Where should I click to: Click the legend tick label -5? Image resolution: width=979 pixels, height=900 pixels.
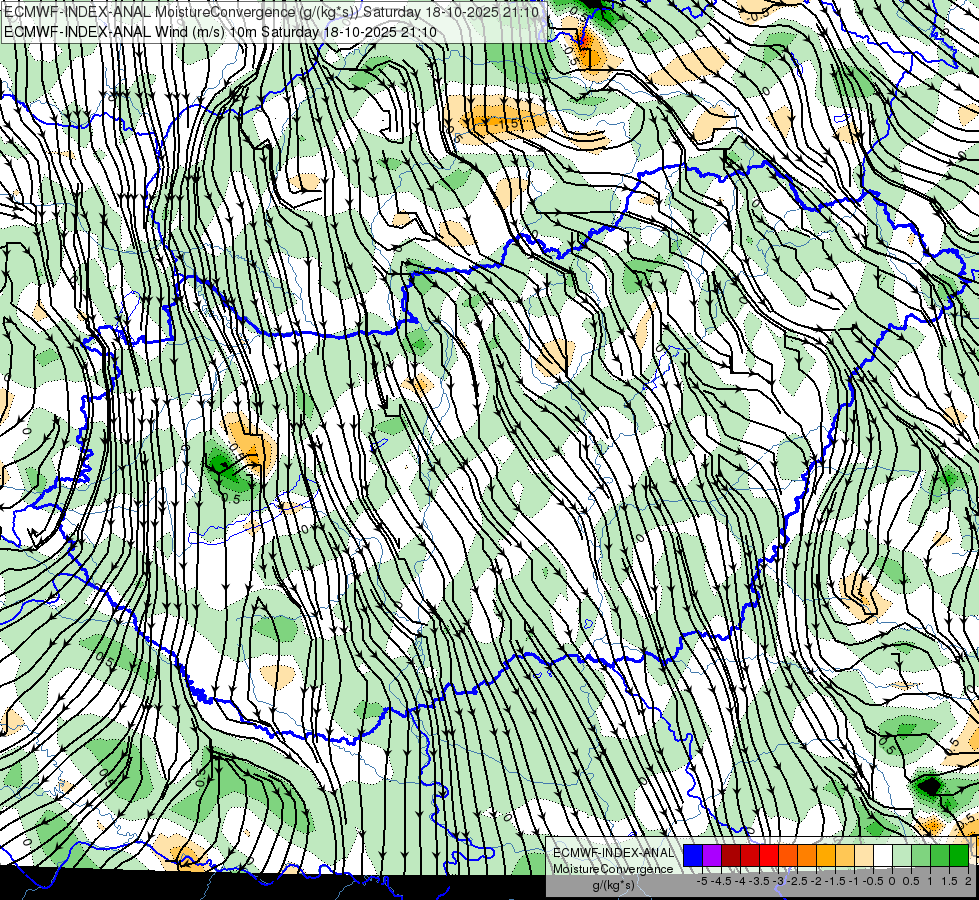coord(702,881)
